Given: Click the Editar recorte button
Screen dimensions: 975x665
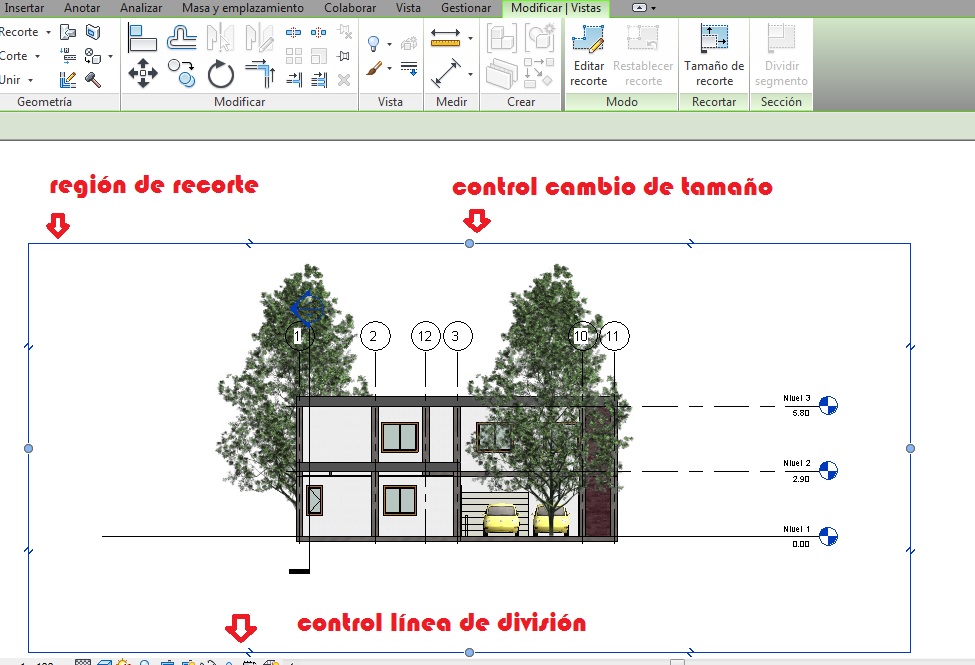Looking at the screenshot, I should 589,55.
